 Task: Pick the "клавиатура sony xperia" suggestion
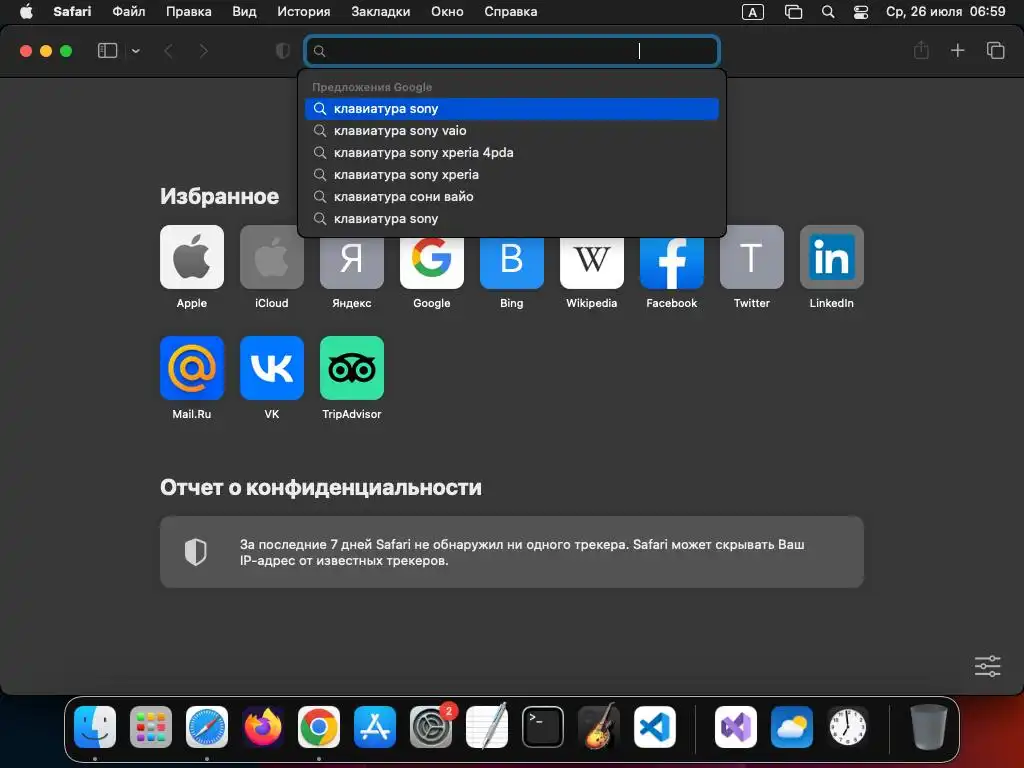[x=512, y=175]
